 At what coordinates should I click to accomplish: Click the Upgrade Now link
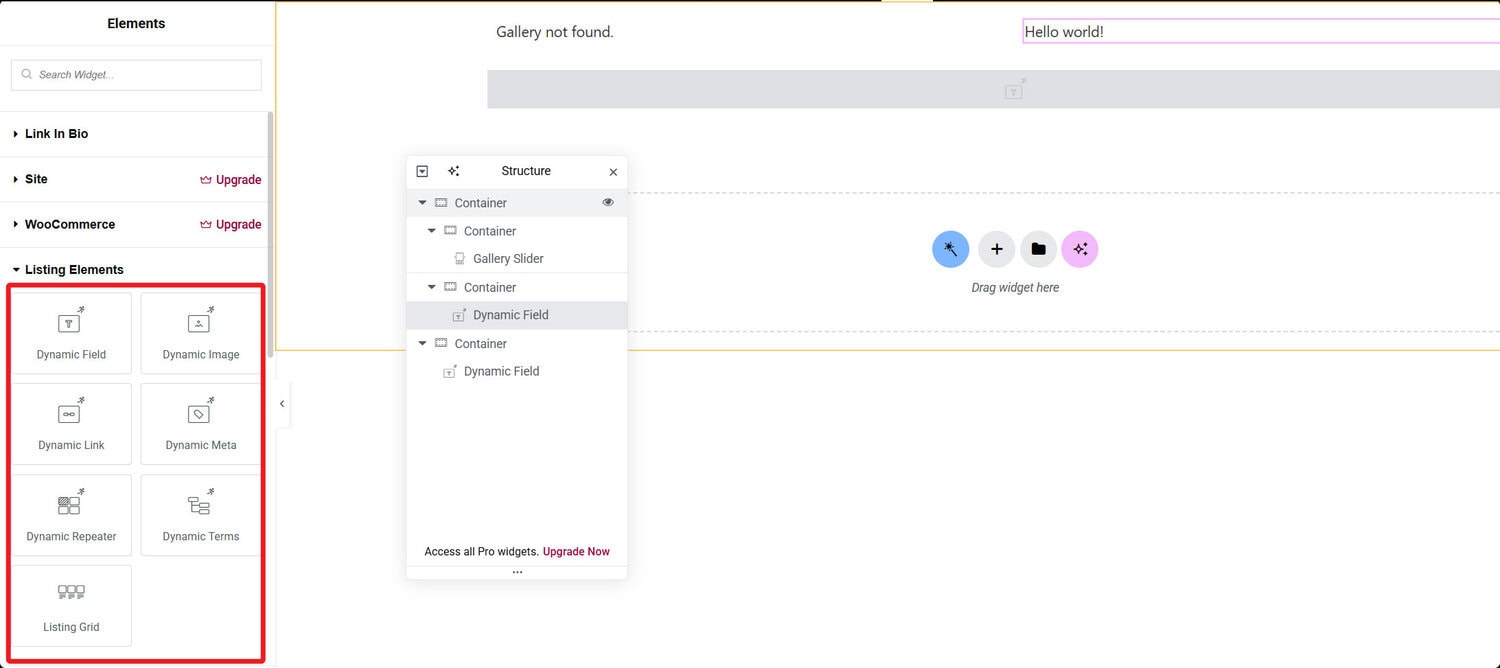(x=576, y=552)
